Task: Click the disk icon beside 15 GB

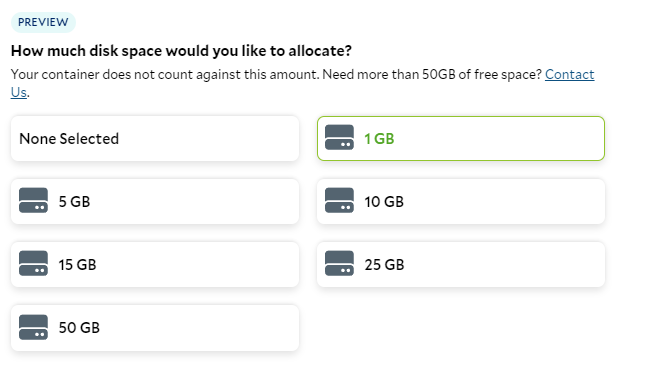Action: 33,264
